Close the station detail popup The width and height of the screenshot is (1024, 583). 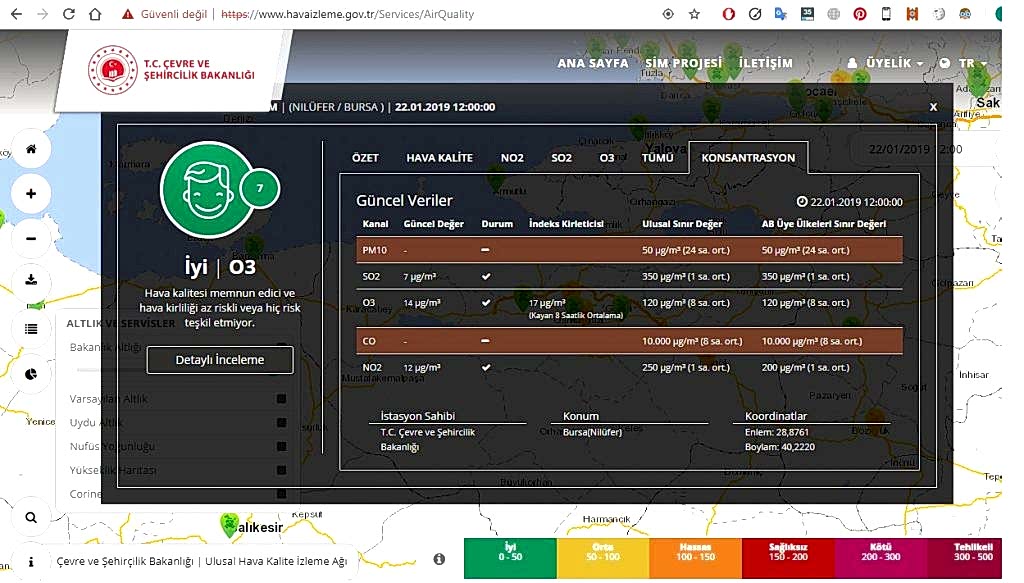click(933, 107)
